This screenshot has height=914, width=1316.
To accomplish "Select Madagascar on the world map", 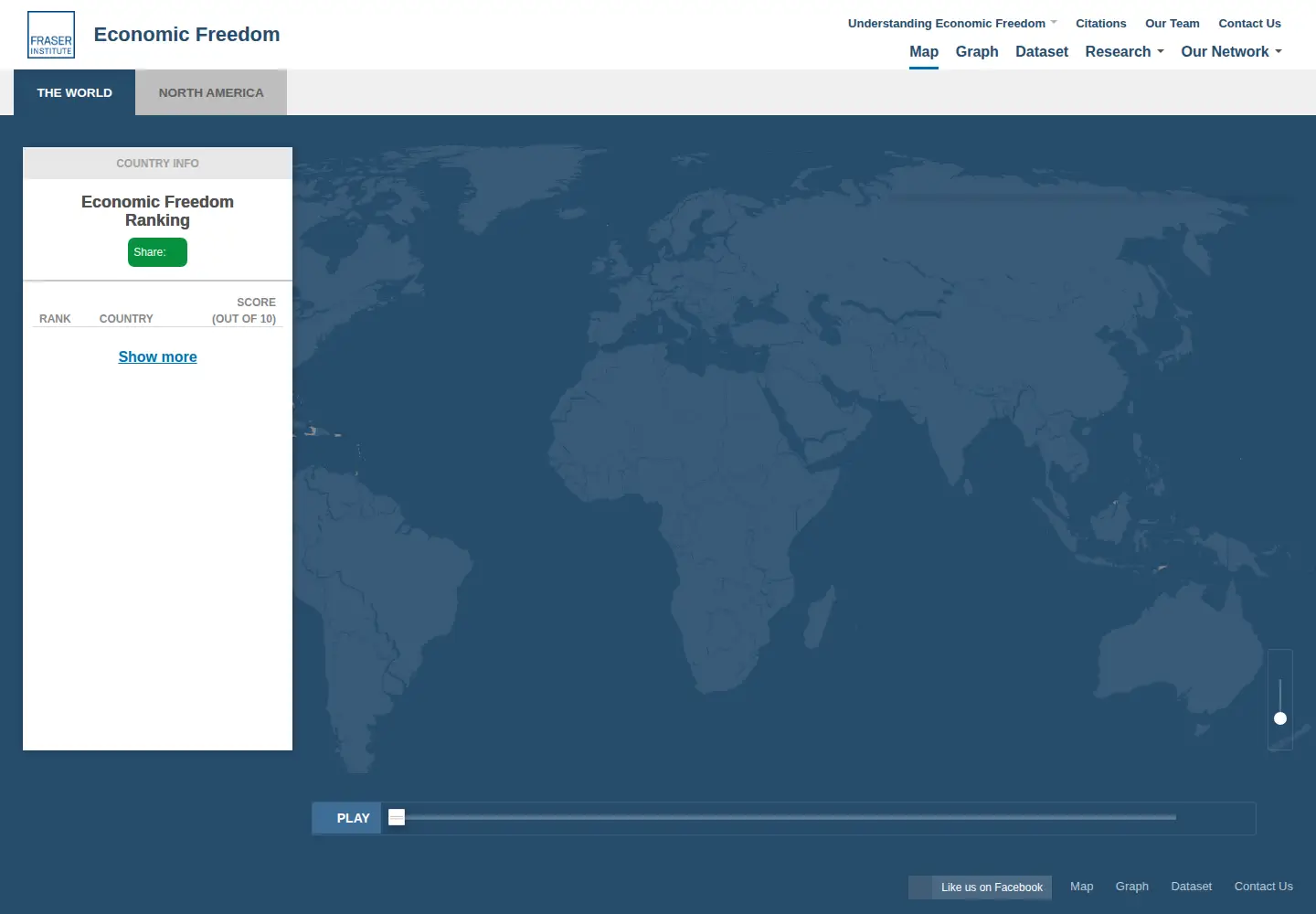I will [x=819, y=621].
